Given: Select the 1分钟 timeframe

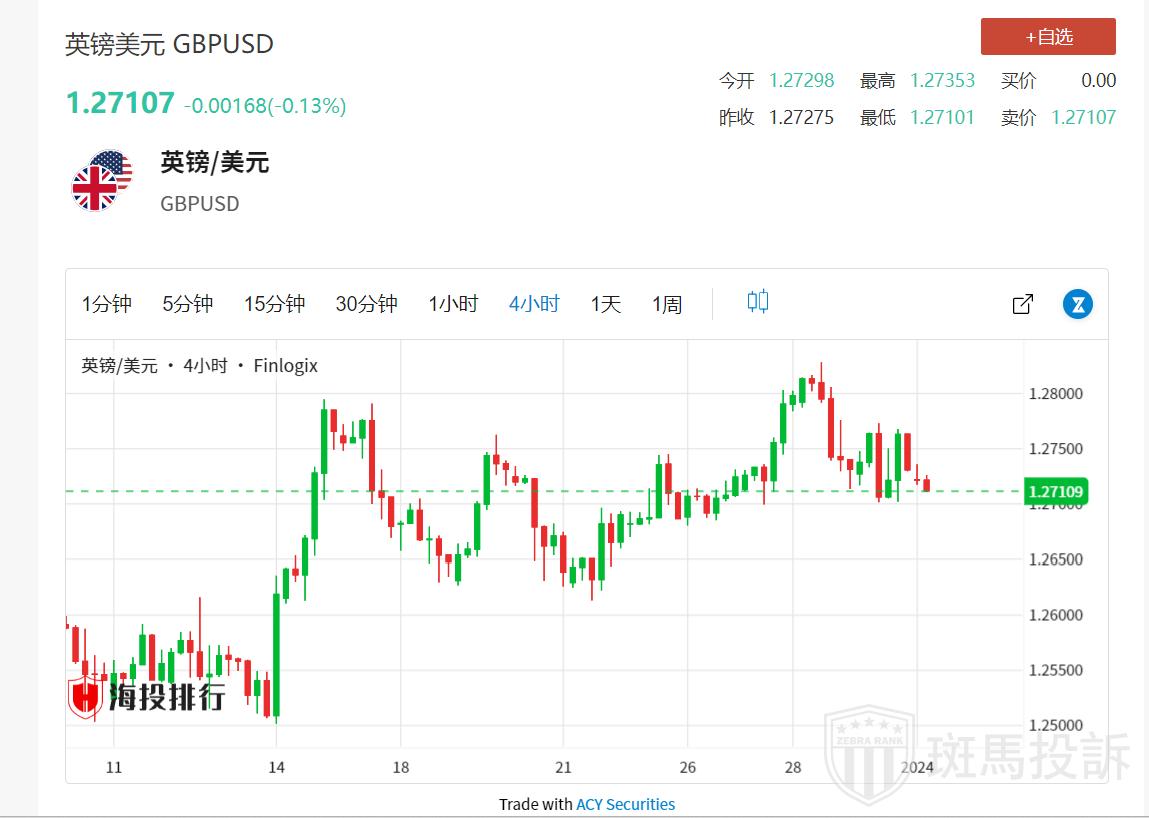Looking at the screenshot, I should click(107, 304).
